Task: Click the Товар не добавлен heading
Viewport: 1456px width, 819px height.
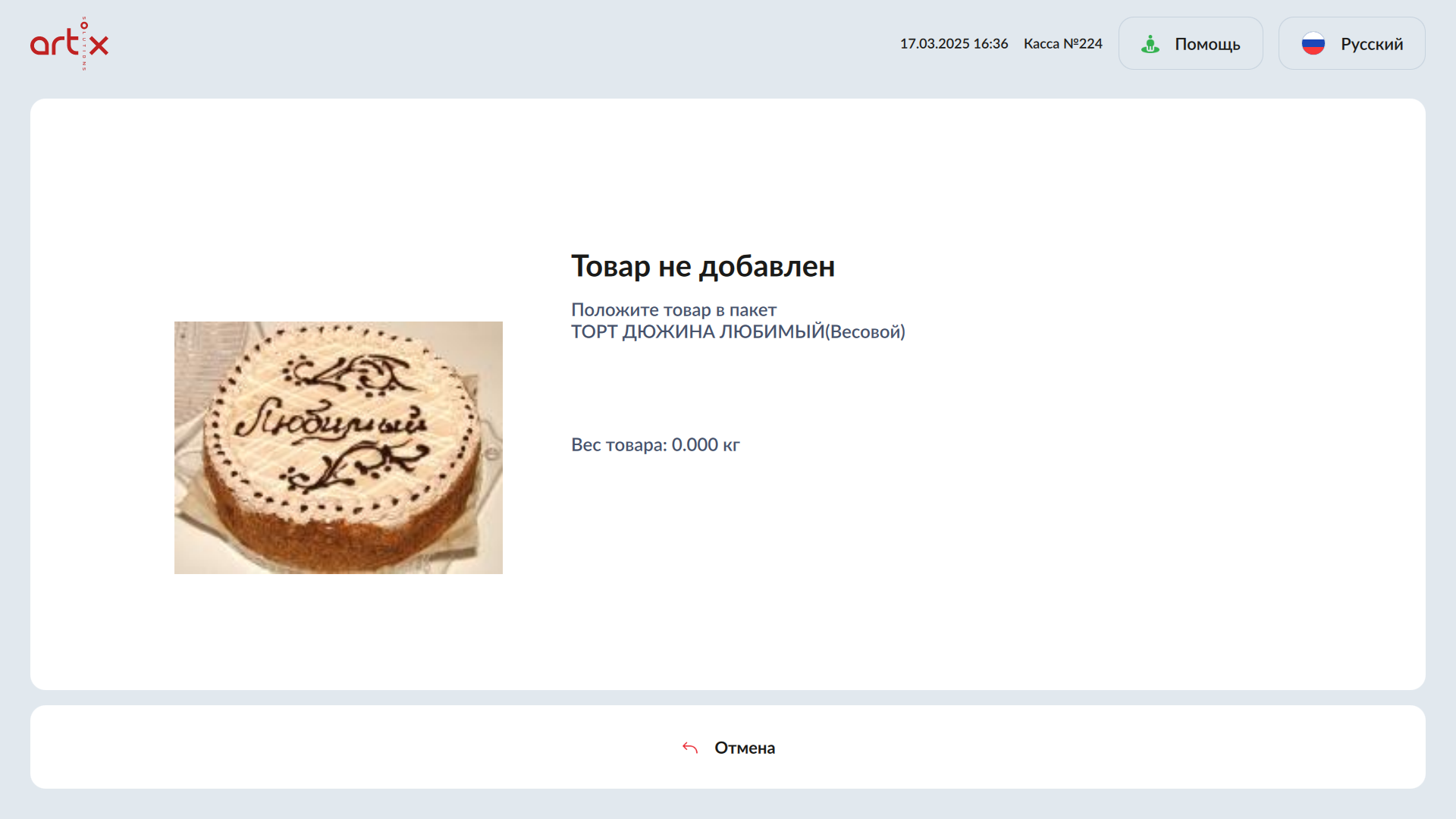Action: [702, 266]
